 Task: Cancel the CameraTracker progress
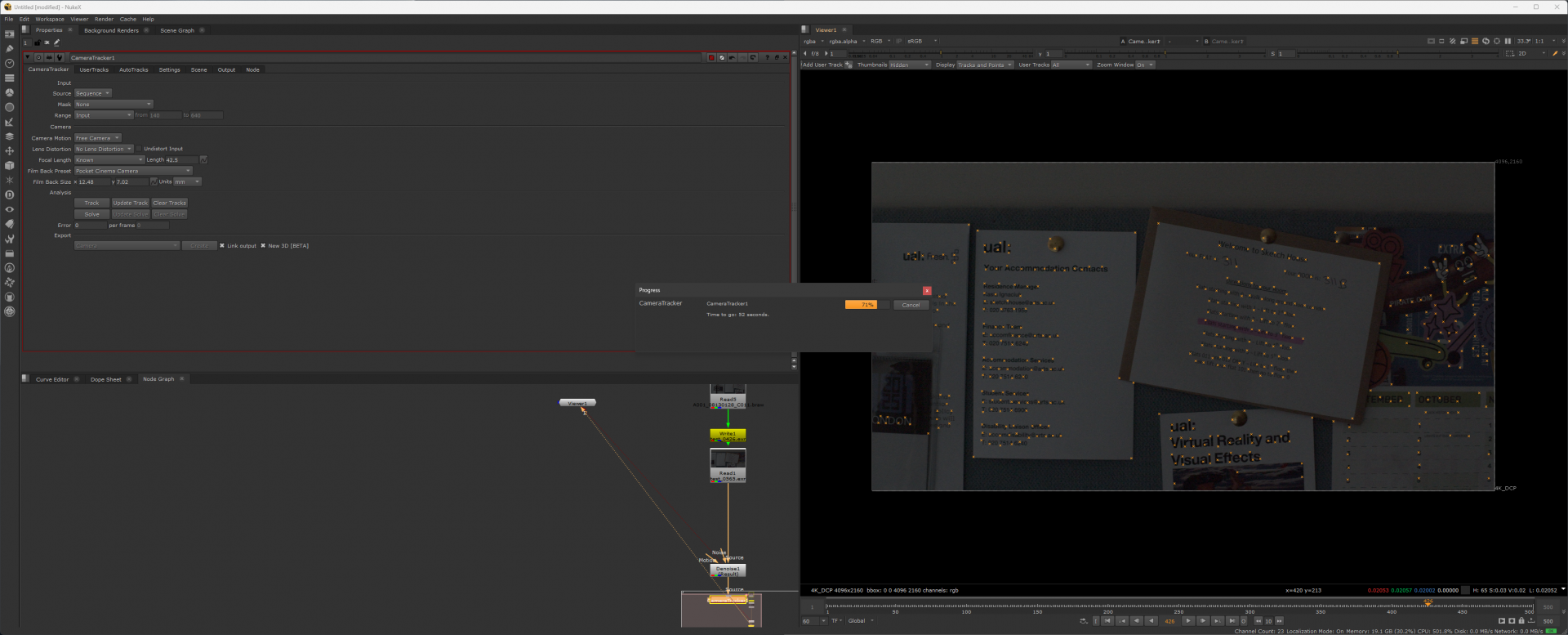click(x=911, y=305)
